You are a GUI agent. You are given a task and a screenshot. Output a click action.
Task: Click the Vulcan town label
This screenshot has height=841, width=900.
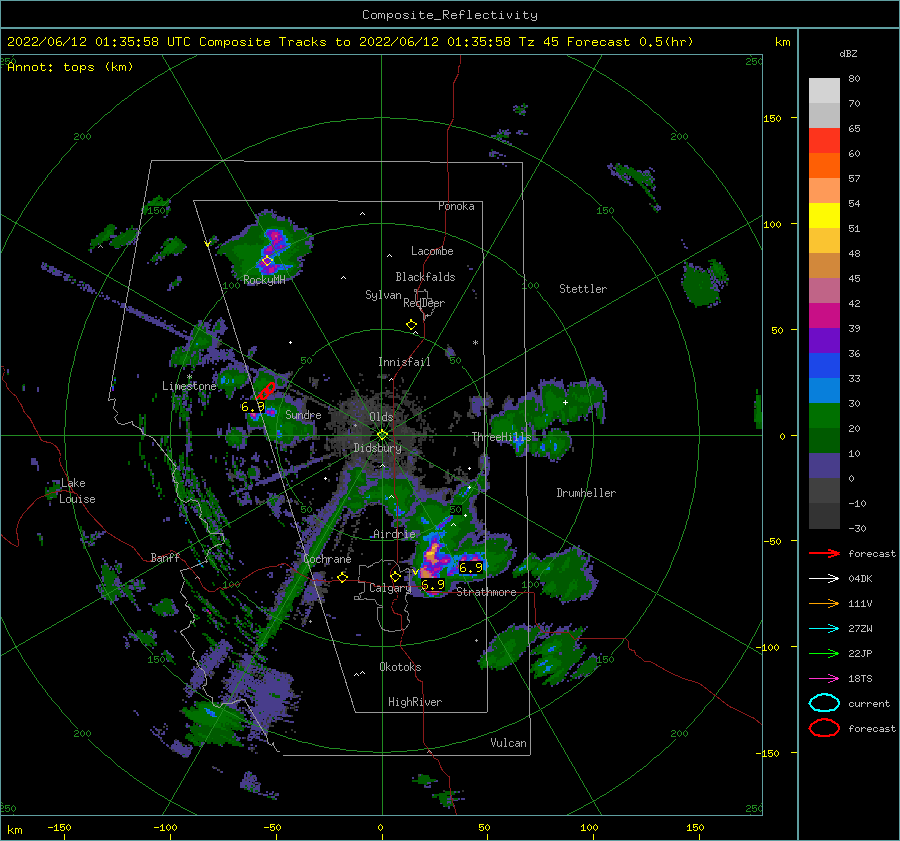[x=509, y=743]
